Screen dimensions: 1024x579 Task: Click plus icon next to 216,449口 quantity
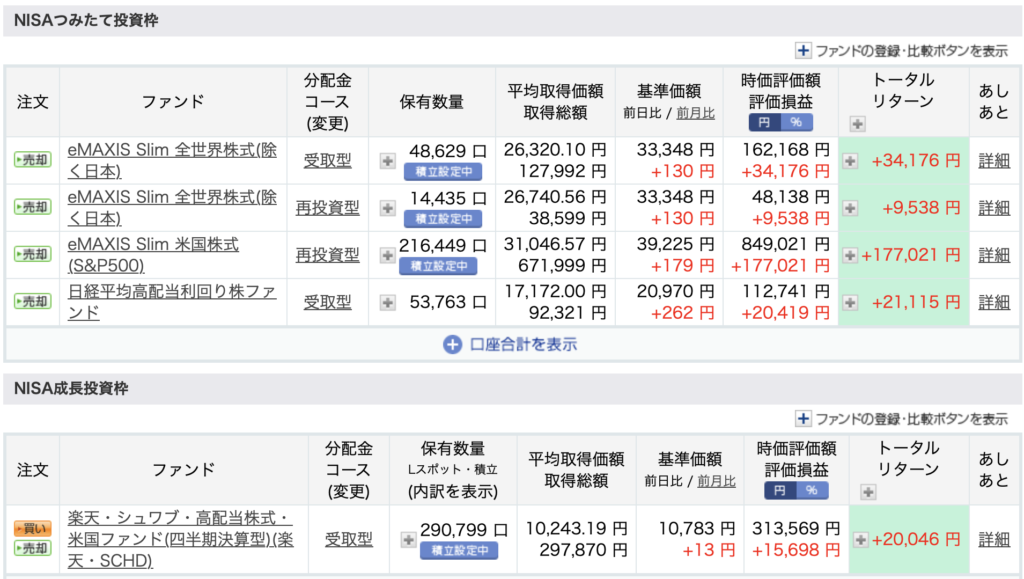click(387, 255)
